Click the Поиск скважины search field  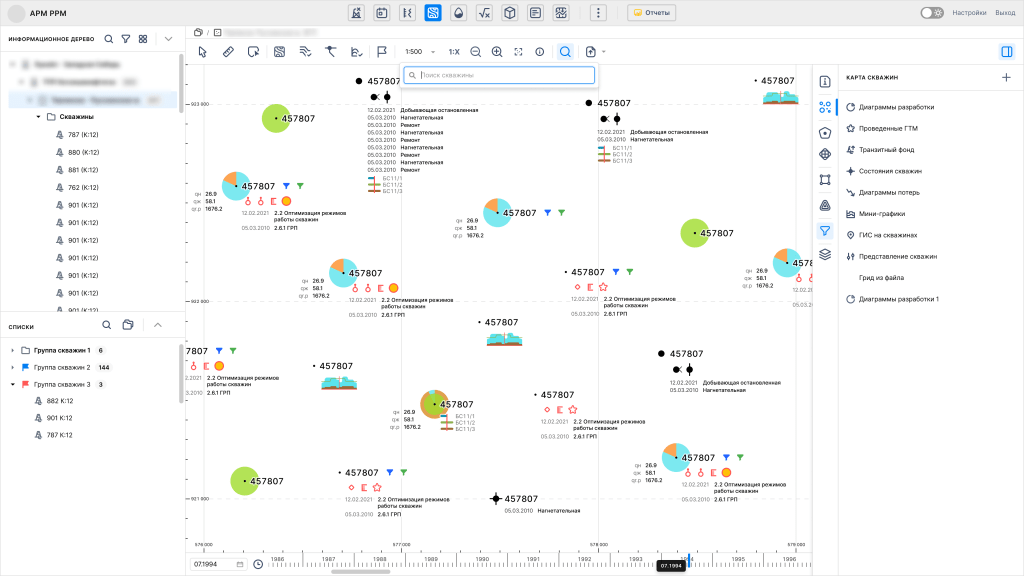503,75
